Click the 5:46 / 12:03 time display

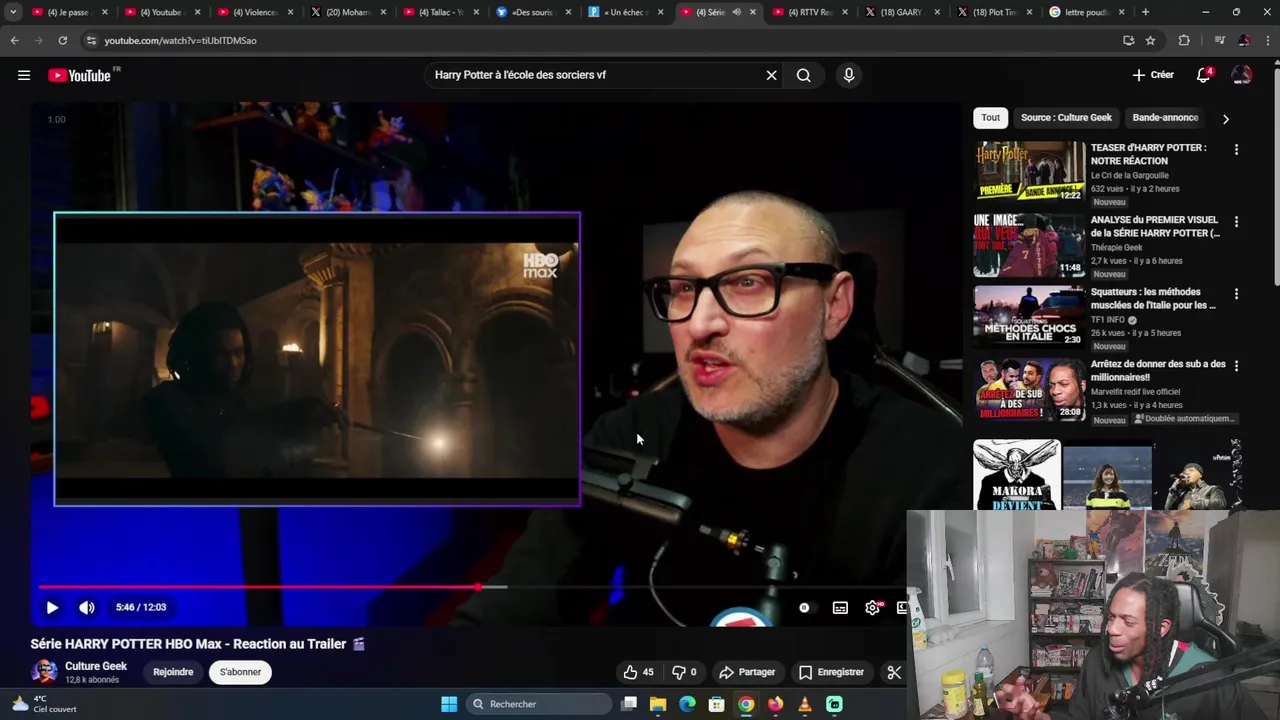click(x=141, y=607)
